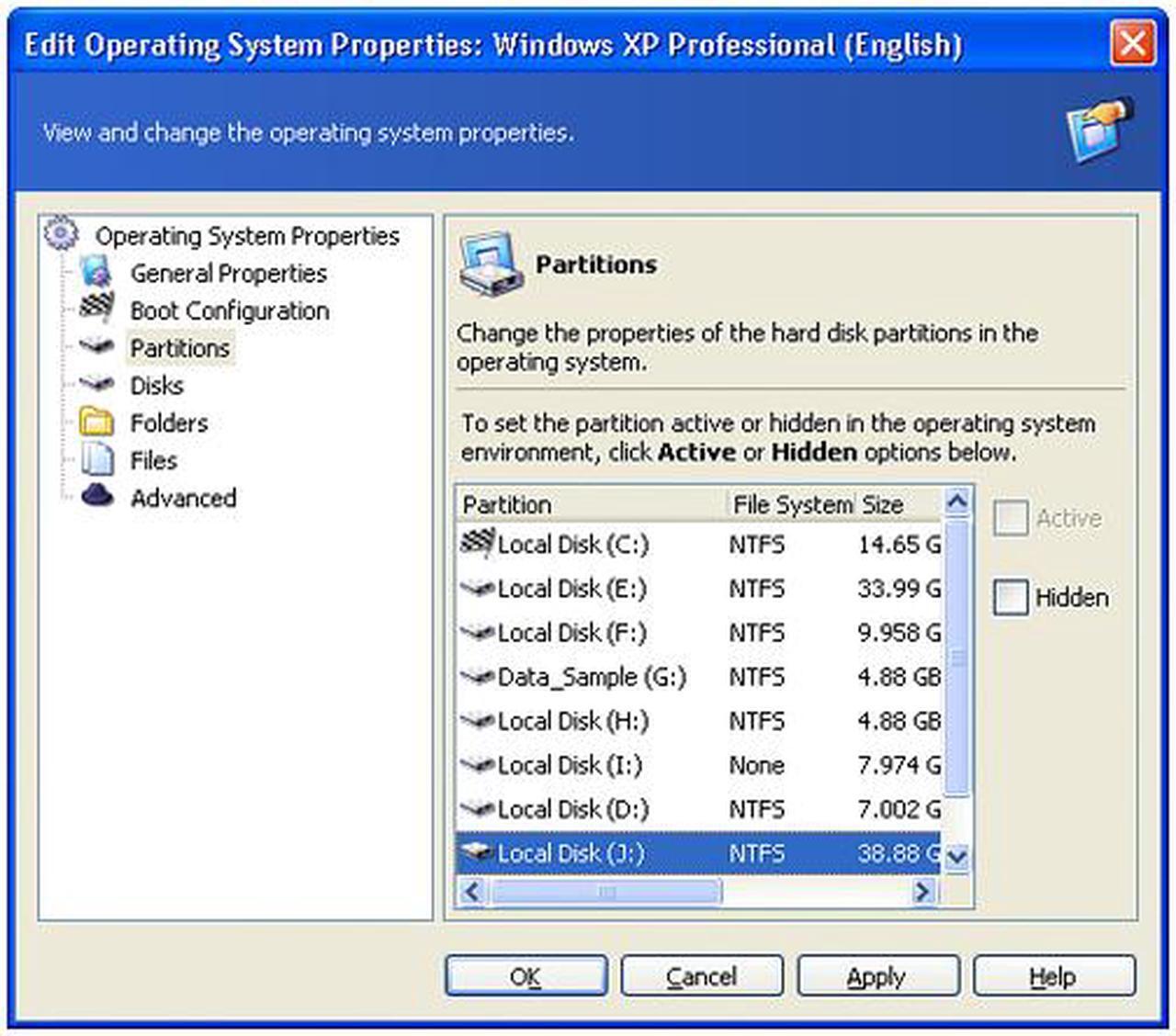Click the Cancel button

pyautogui.click(x=702, y=976)
